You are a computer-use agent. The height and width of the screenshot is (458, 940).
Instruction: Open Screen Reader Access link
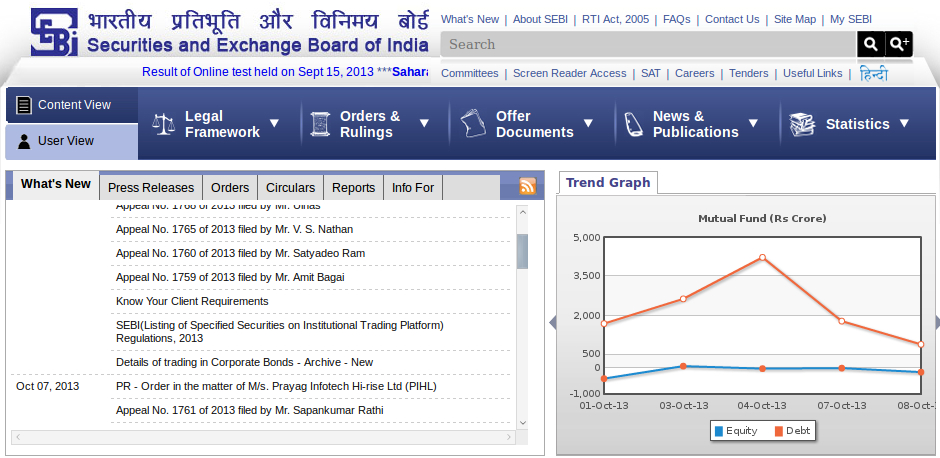[570, 73]
